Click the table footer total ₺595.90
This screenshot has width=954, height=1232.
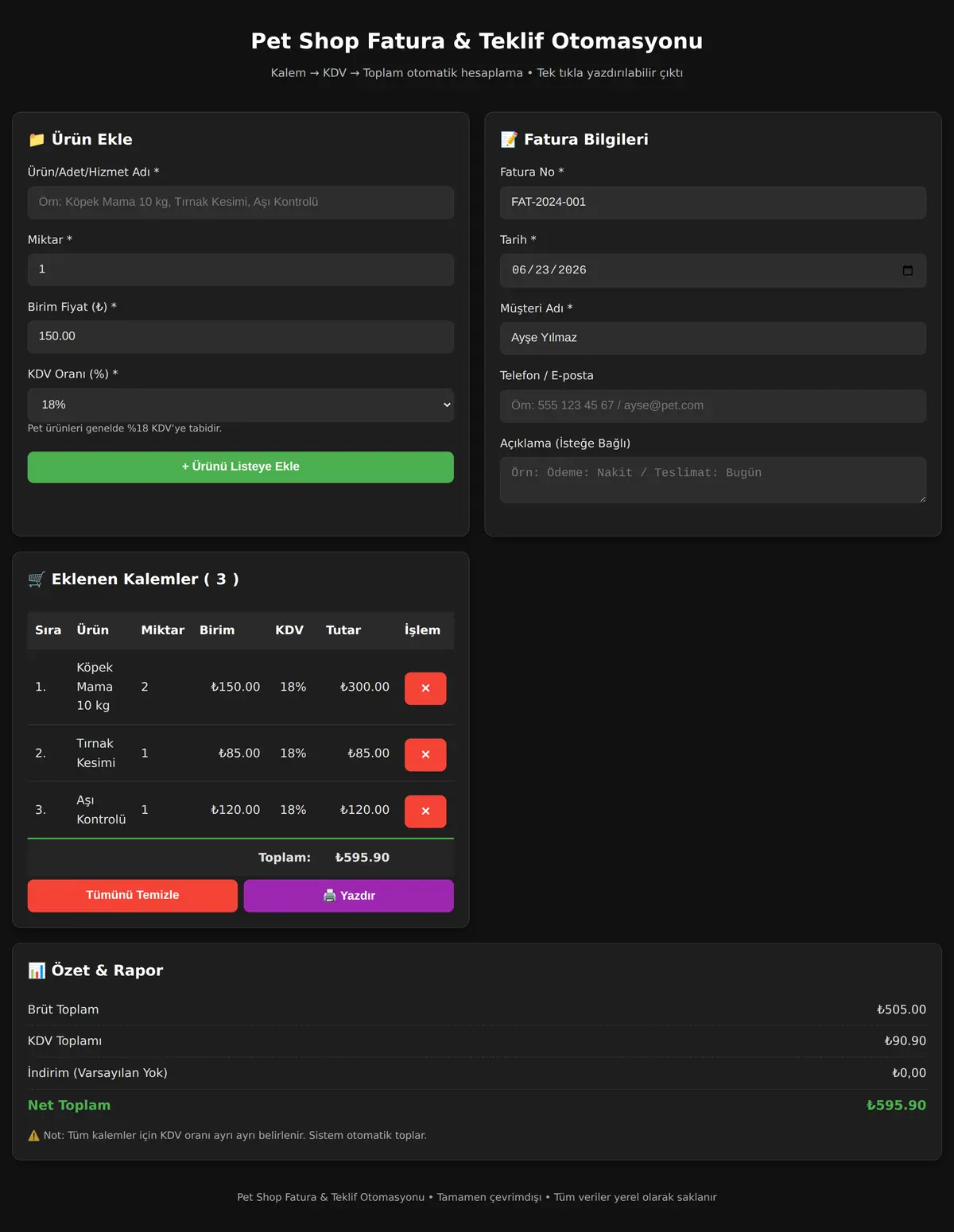coord(363,858)
